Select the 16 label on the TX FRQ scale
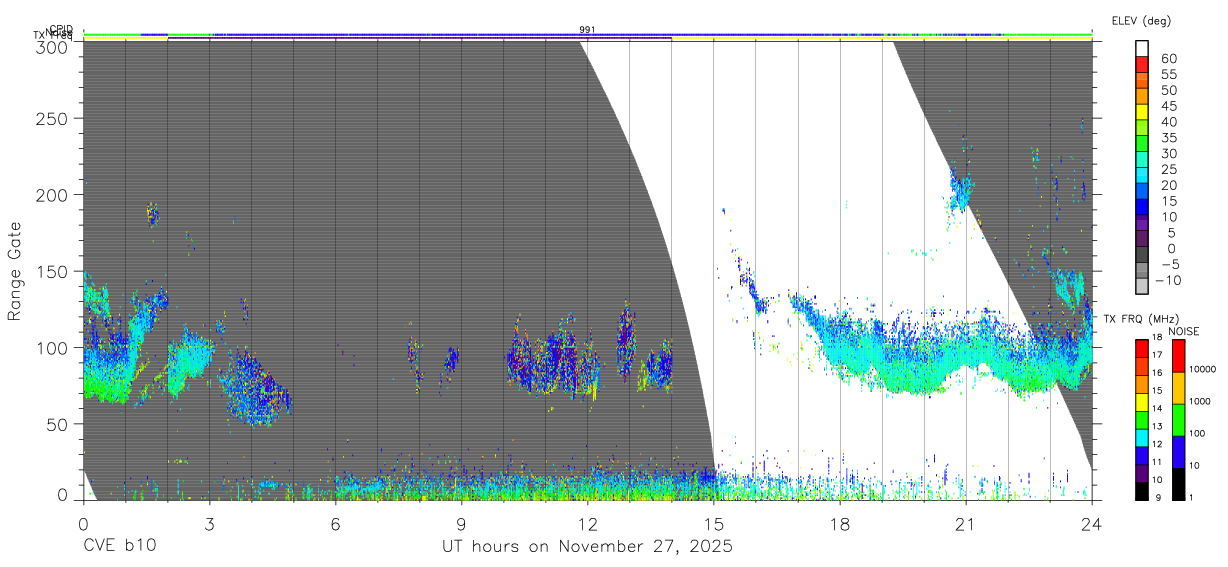 (x=1157, y=373)
